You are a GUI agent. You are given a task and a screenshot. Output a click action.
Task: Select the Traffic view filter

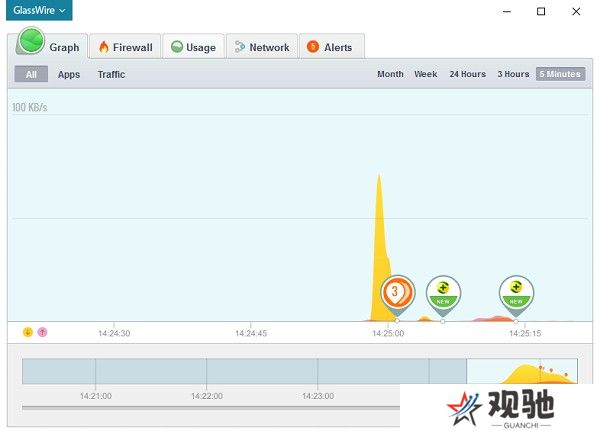[111, 74]
